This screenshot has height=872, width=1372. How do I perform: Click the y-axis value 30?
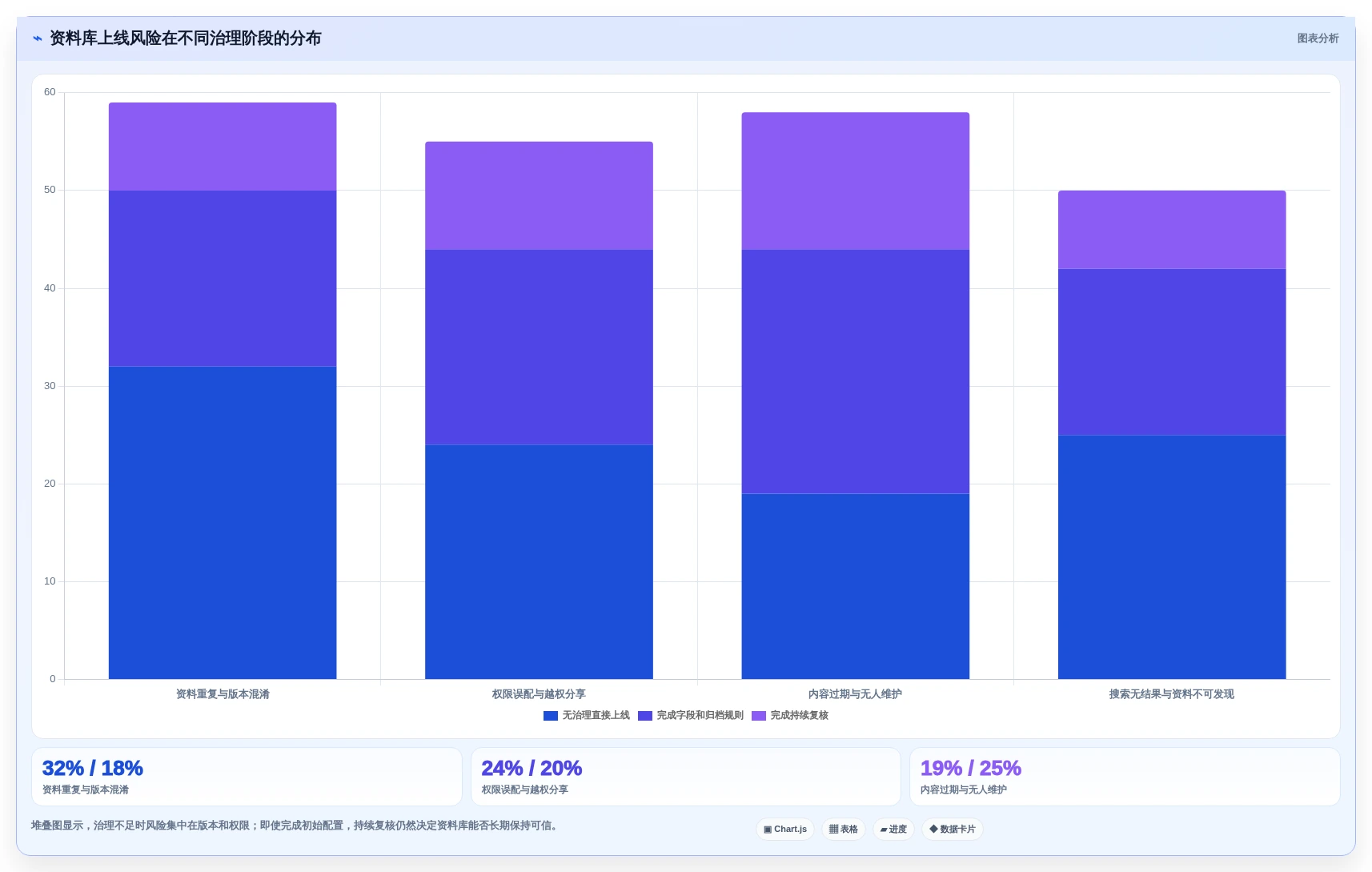click(50, 386)
